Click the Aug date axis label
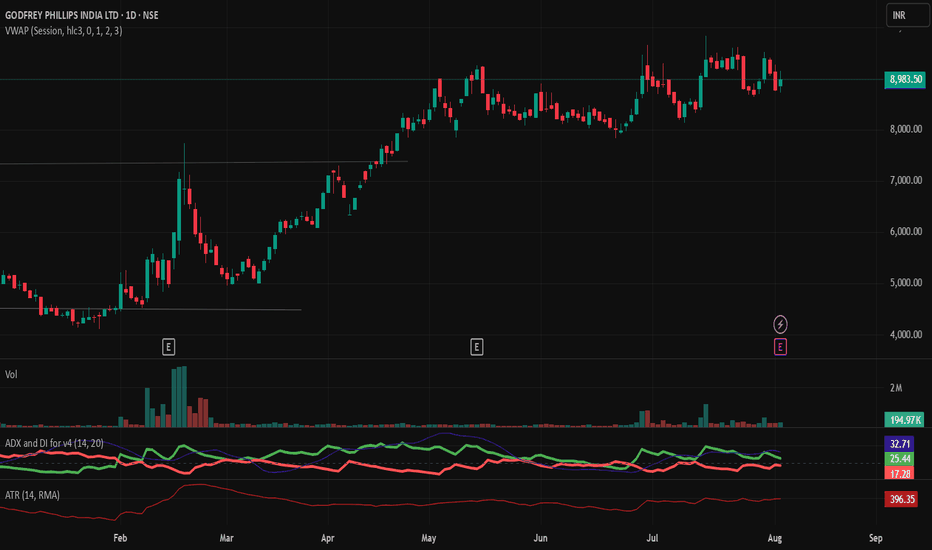This screenshot has height=550, width=932. 774,538
